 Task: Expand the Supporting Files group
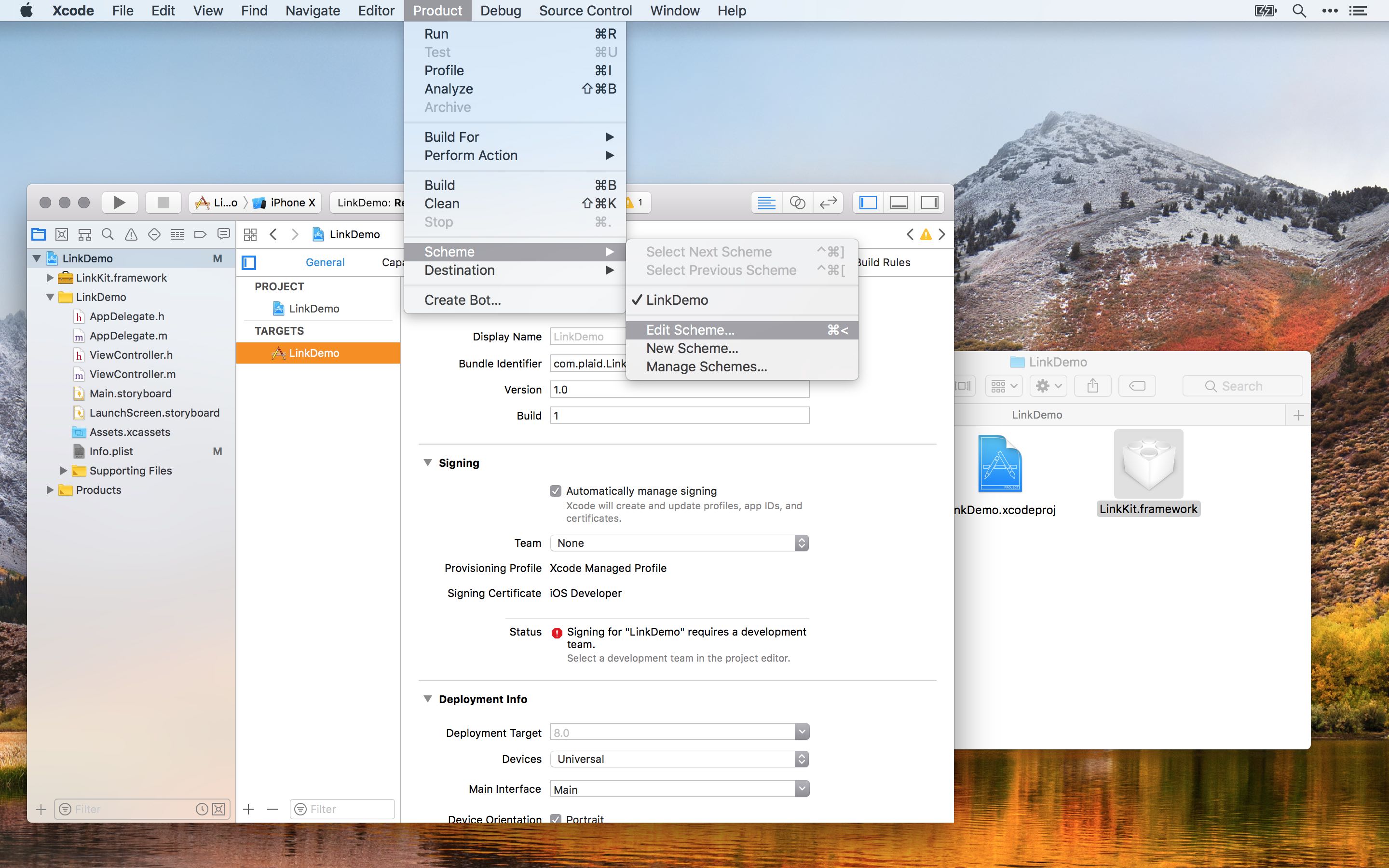pyautogui.click(x=63, y=470)
